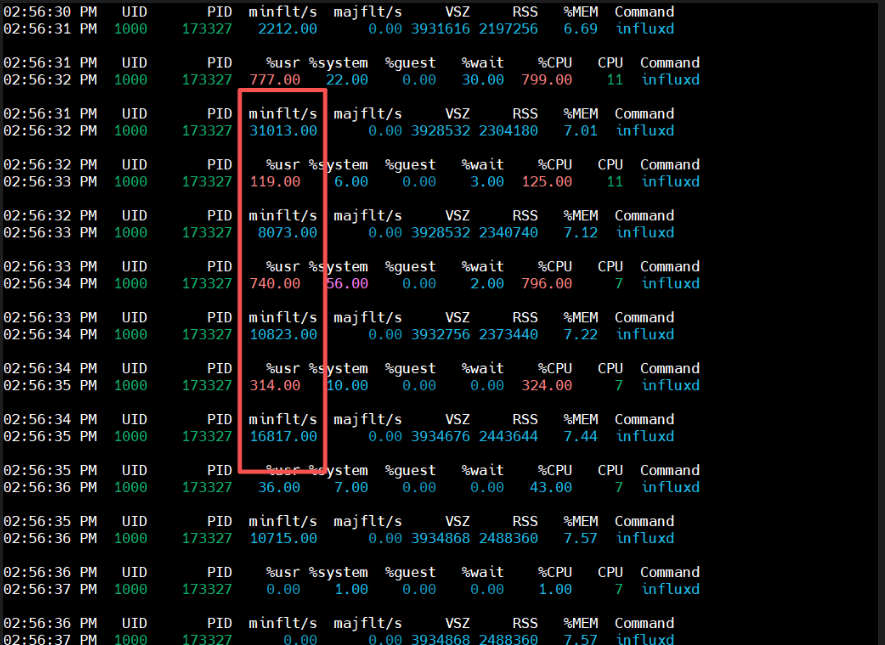Click the 56.00 %system value in magenta
The width and height of the screenshot is (885, 645).
(x=347, y=284)
